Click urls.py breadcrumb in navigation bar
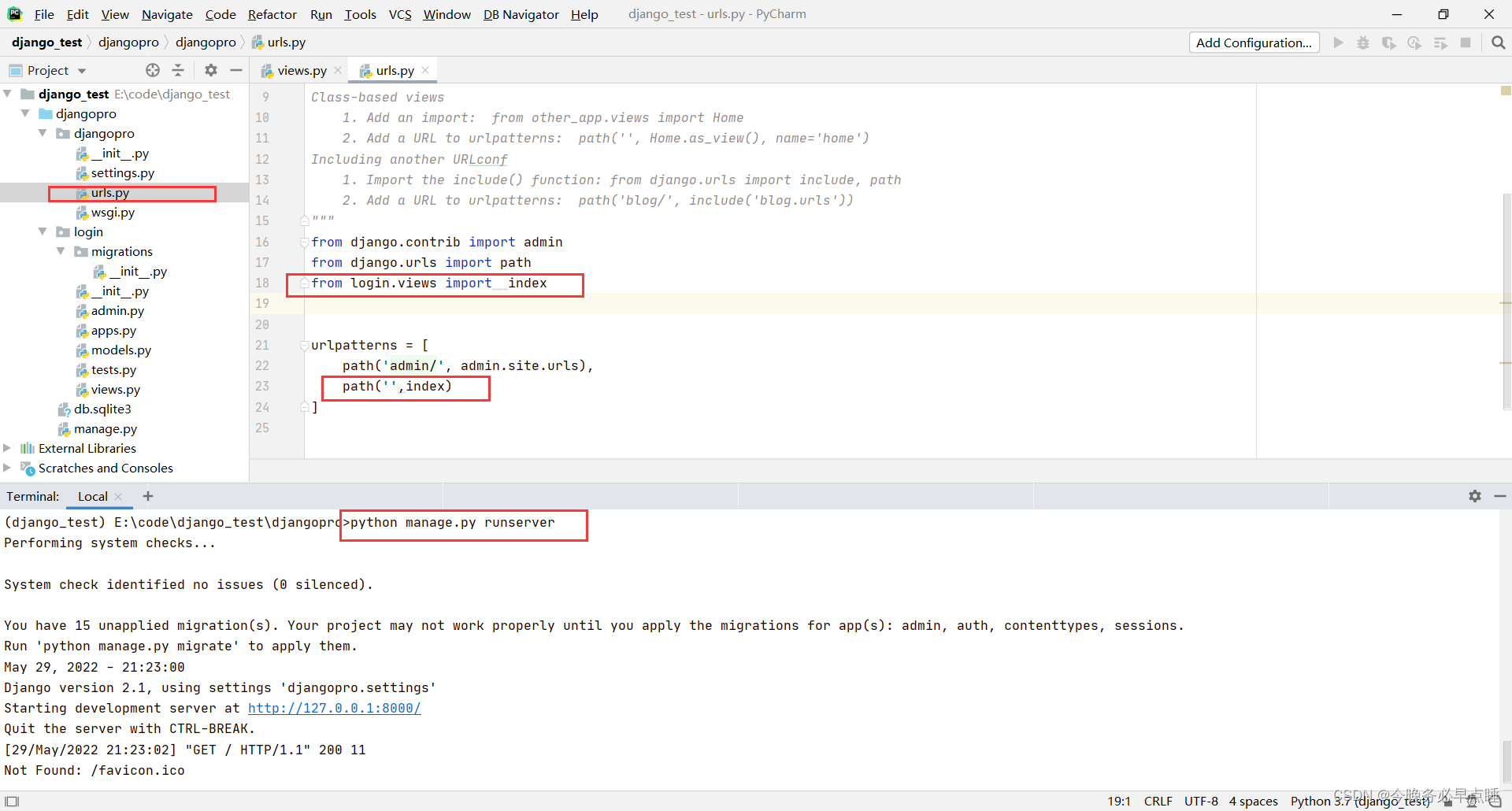Screen dimensions: 1512x811 click(x=279, y=43)
